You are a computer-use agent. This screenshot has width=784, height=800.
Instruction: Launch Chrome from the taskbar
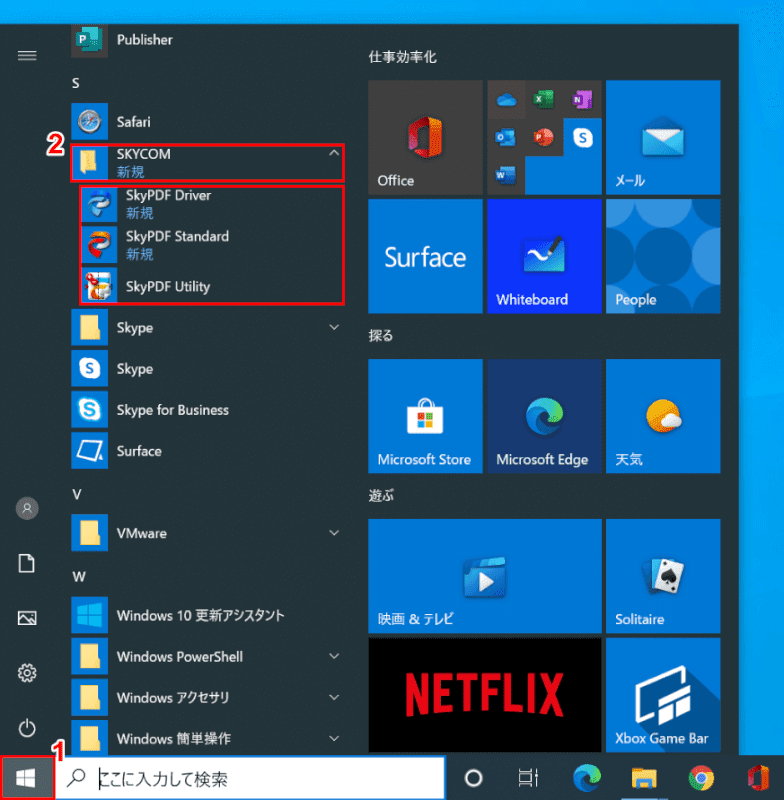coord(701,778)
